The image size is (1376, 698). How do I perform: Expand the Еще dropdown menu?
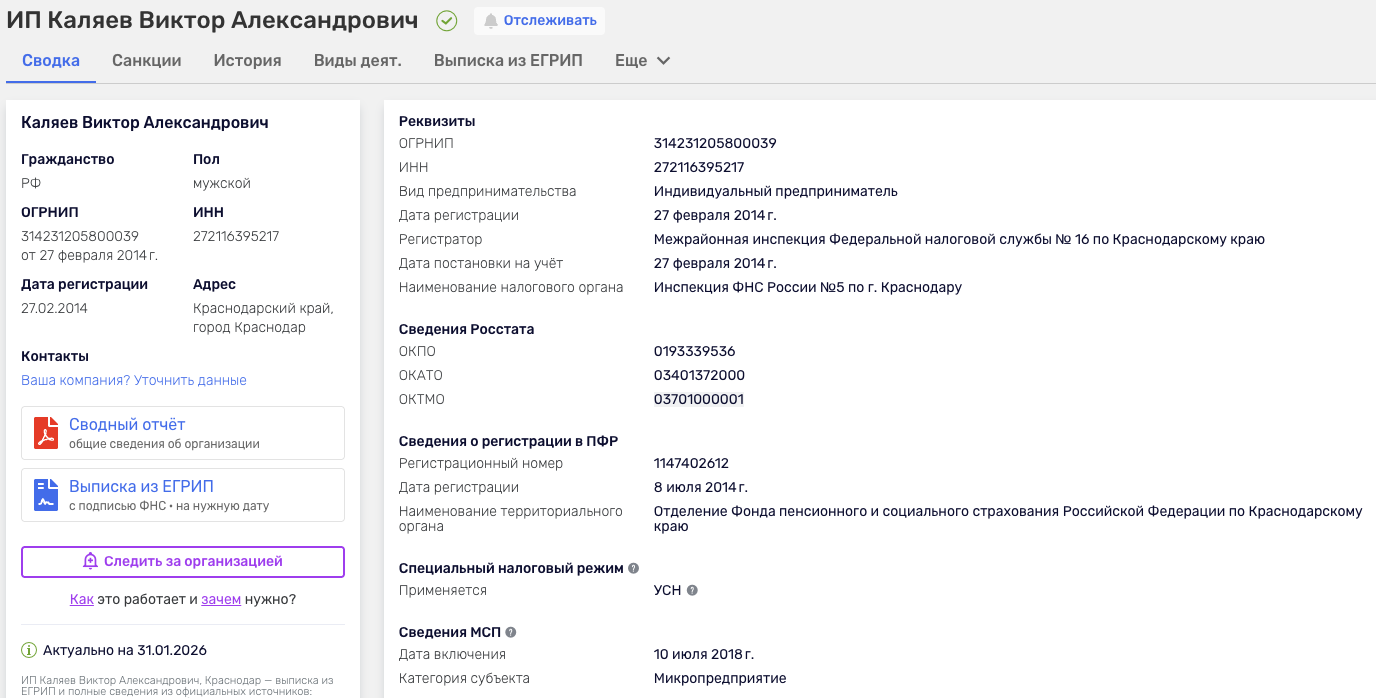coord(643,60)
